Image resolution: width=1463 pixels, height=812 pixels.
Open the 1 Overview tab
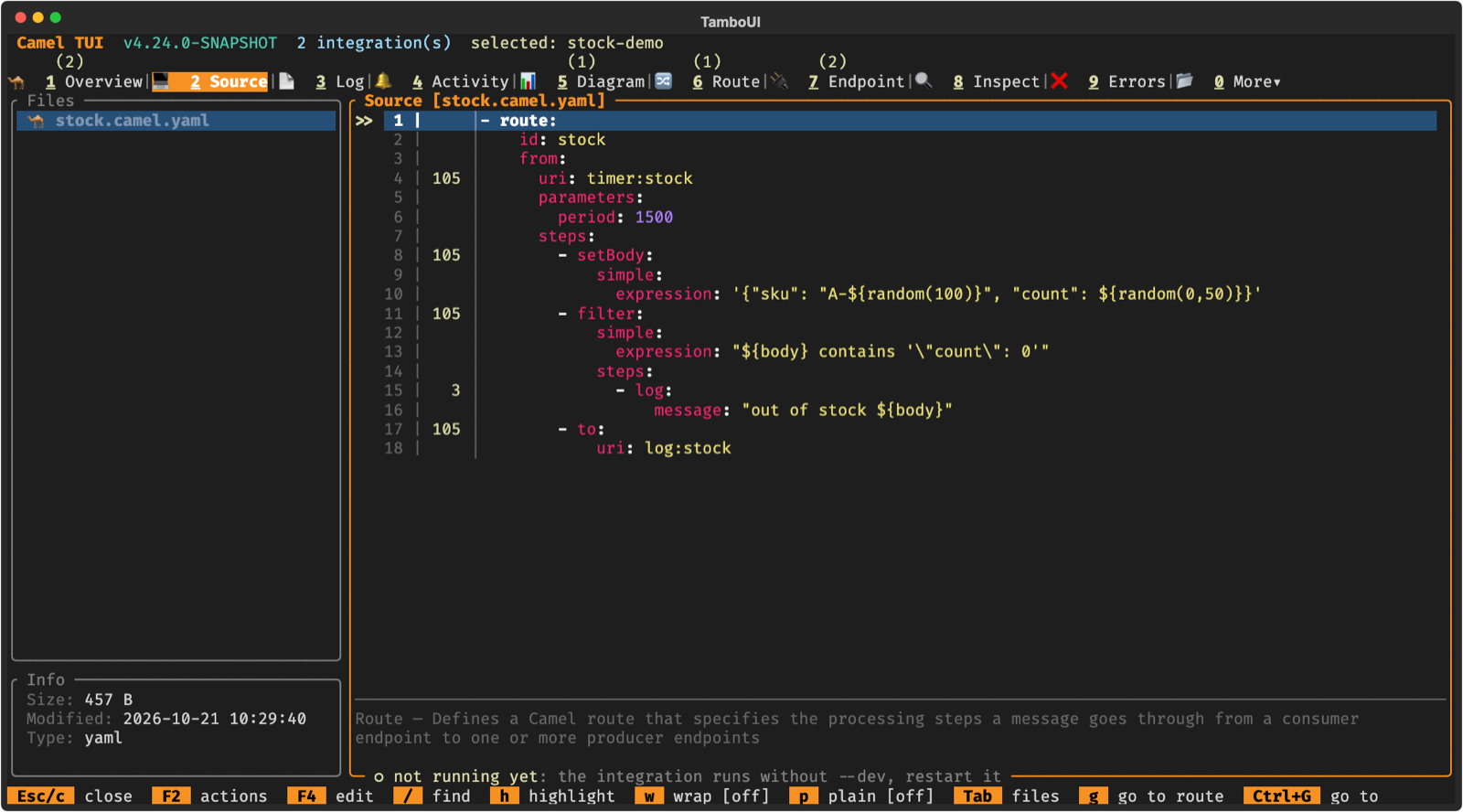coord(94,82)
